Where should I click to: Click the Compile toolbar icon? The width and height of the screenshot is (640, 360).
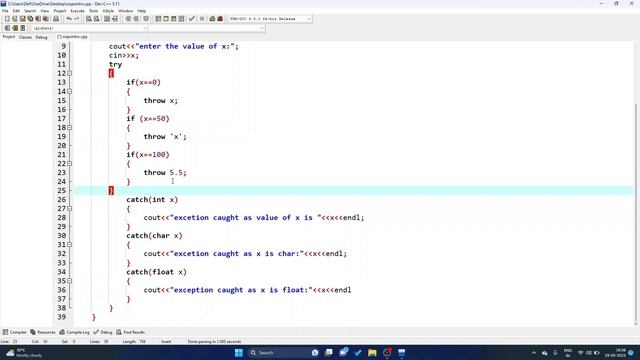click(x=158, y=19)
